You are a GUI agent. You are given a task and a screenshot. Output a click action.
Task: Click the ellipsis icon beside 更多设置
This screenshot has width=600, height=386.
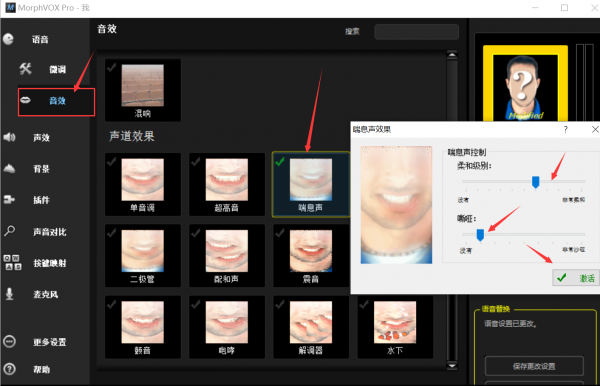[x=9, y=341]
